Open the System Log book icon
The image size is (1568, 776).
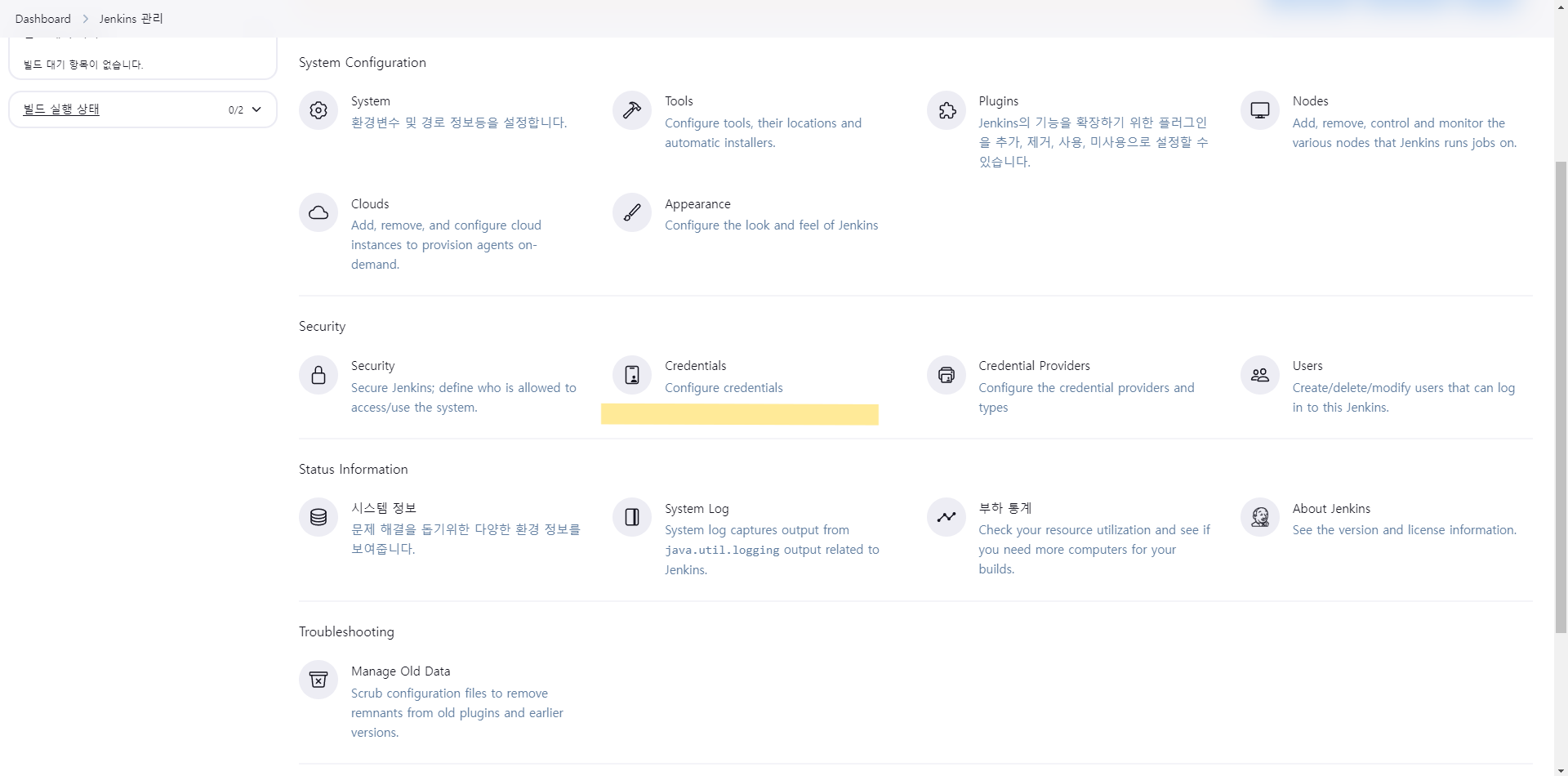click(632, 517)
